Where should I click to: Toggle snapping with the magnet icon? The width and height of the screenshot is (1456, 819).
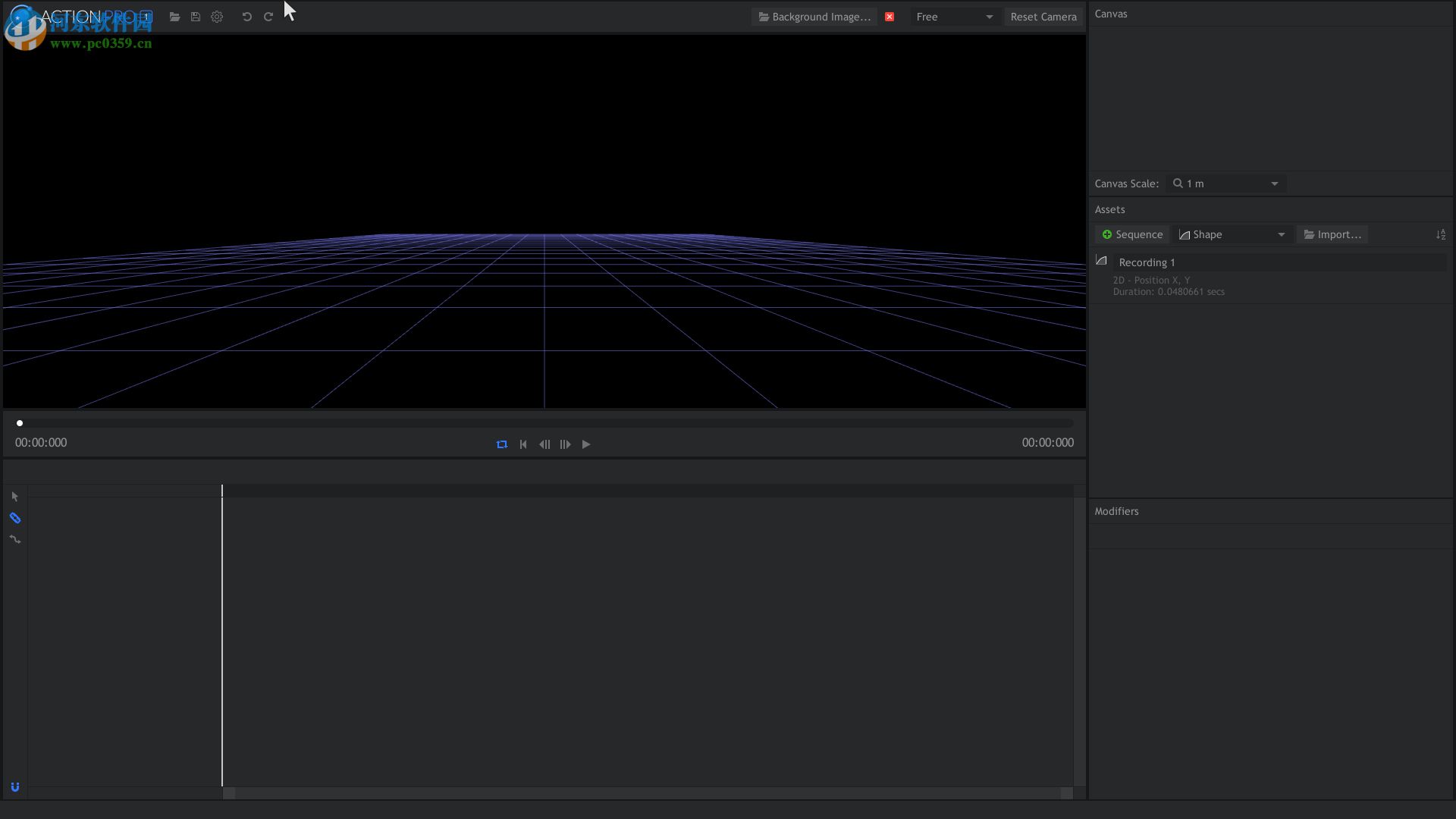(15, 787)
